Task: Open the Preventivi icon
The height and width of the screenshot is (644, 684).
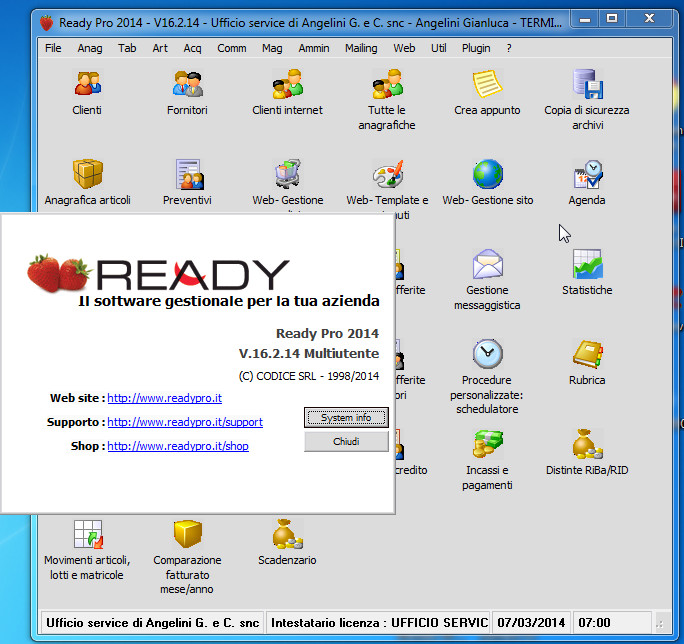Action: (x=188, y=174)
